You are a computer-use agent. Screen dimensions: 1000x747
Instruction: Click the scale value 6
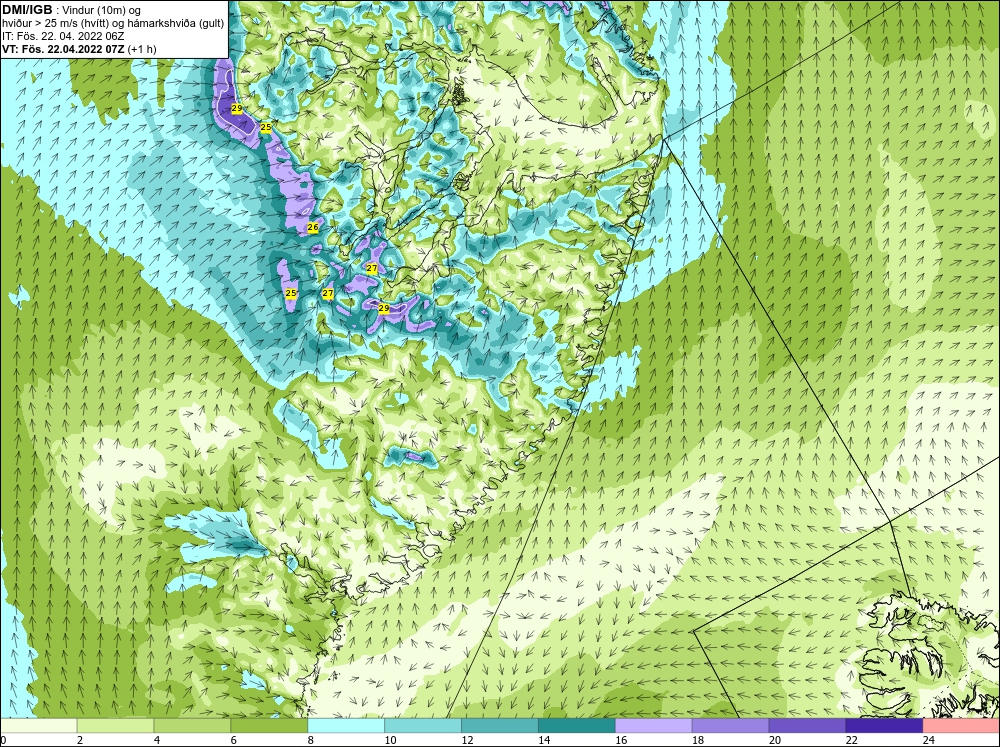[233, 740]
